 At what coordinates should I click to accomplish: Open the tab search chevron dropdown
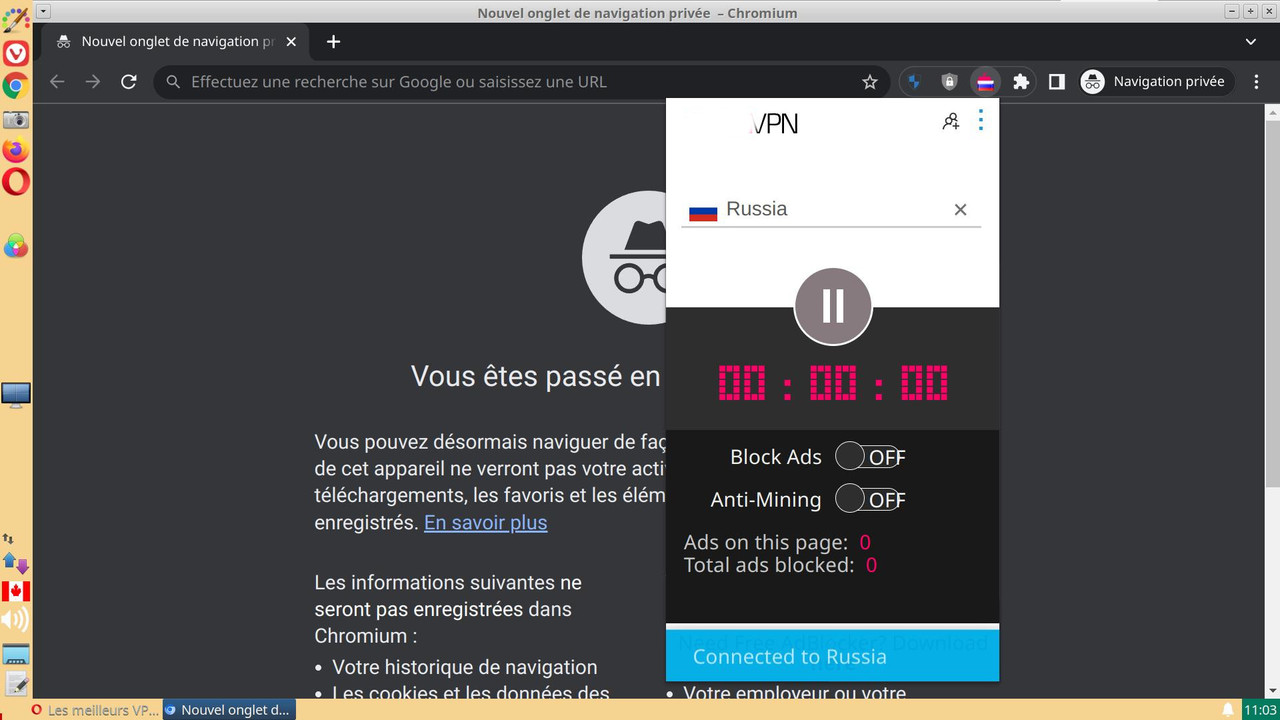tap(1251, 42)
